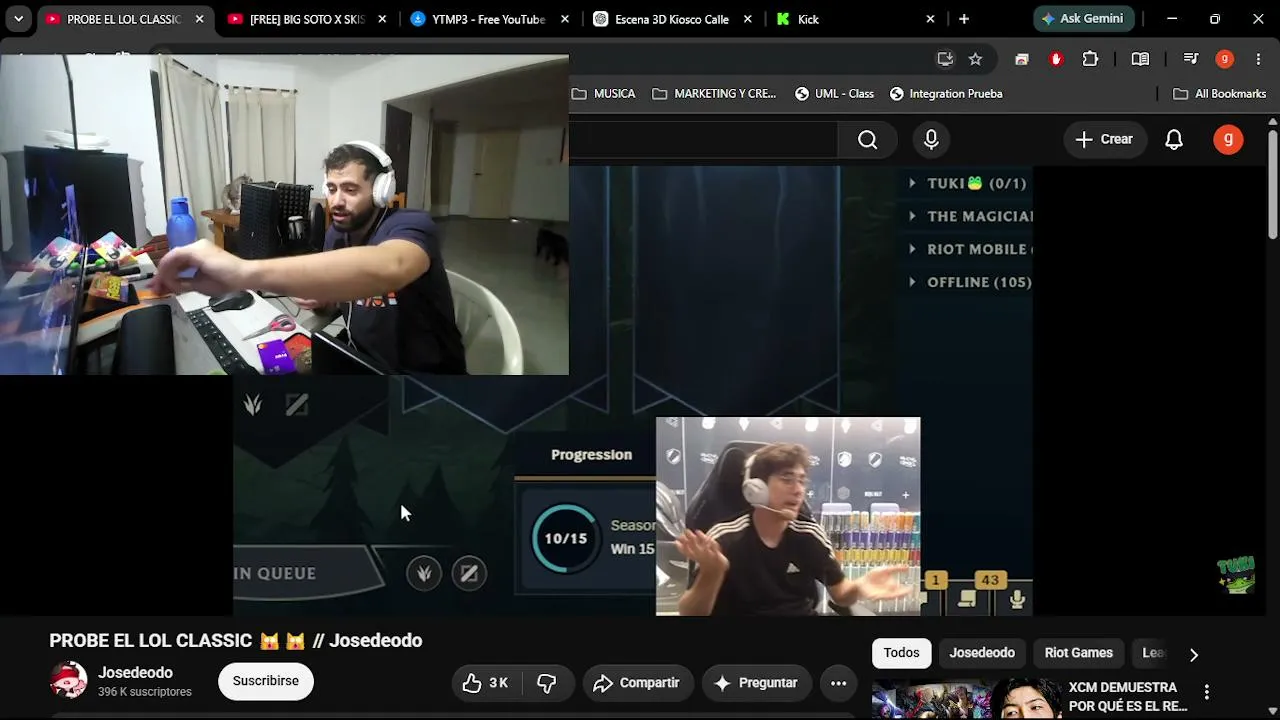Open the Chrome three-dot menu
The width and height of the screenshot is (1280, 720).
1258,59
